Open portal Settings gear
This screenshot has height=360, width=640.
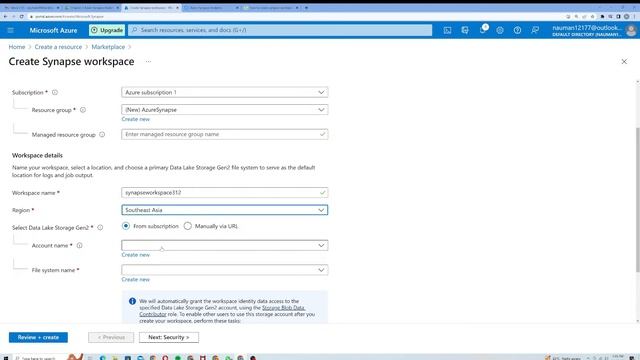tap(500, 30)
